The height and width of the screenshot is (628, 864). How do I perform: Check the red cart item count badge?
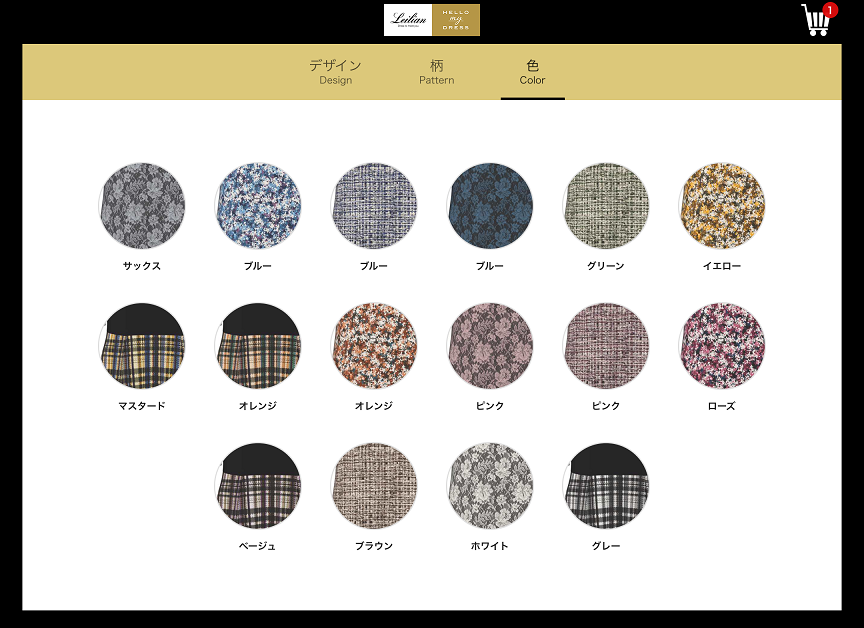coord(829,10)
